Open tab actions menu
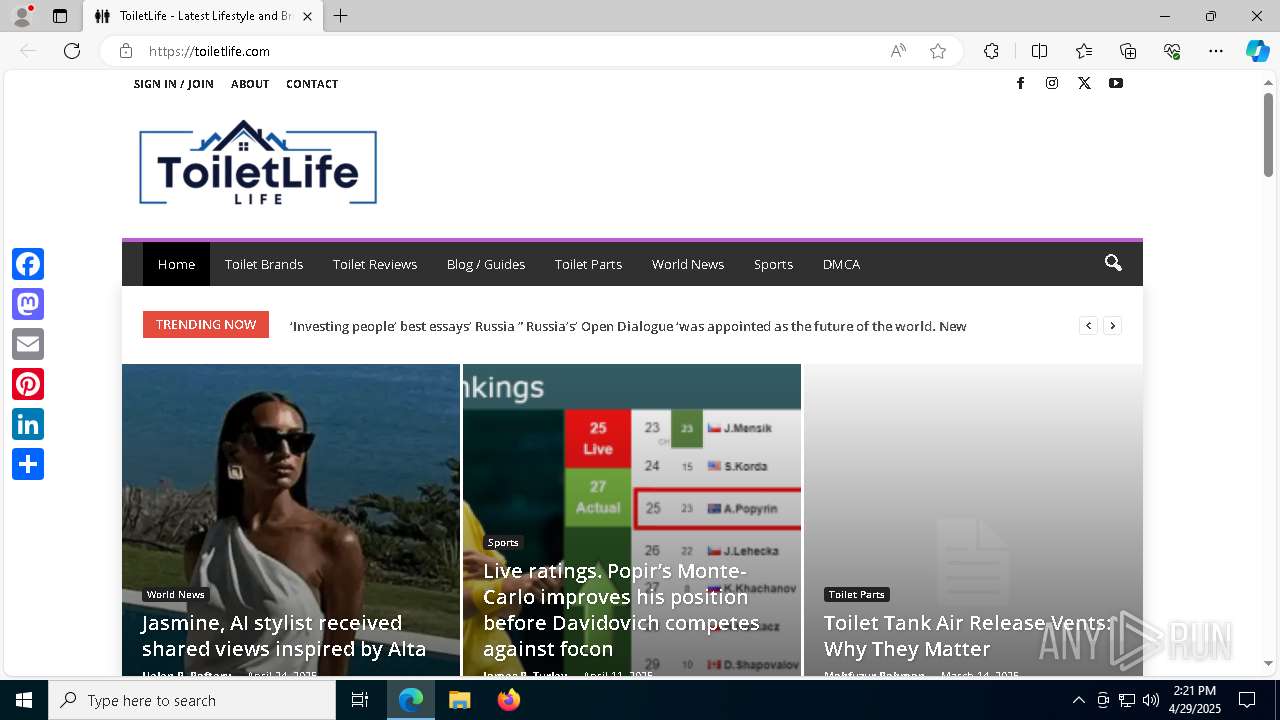 tap(60, 16)
